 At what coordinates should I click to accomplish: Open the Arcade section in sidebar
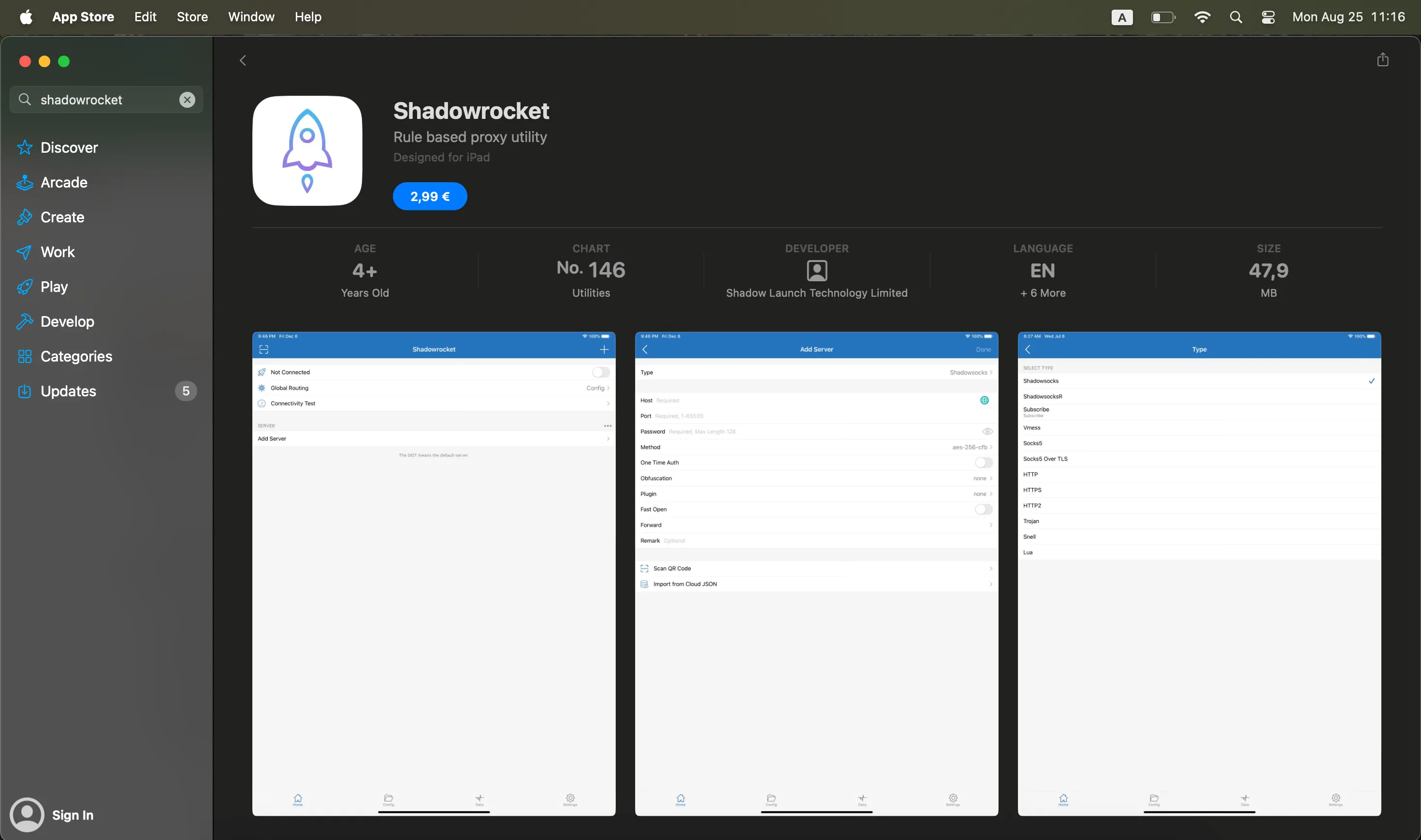tap(63, 182)
